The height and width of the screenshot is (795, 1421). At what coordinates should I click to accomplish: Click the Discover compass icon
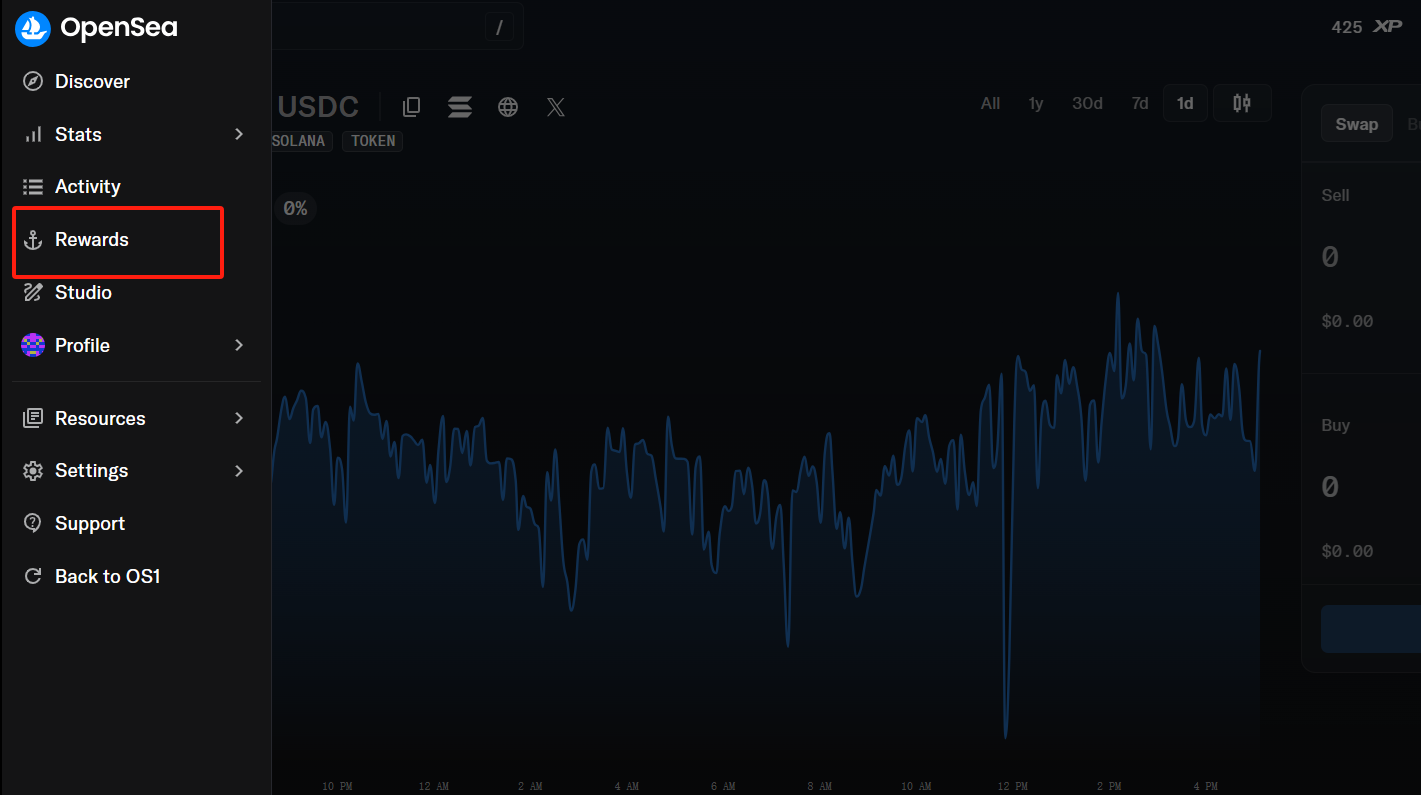click(x=33, y=82)
